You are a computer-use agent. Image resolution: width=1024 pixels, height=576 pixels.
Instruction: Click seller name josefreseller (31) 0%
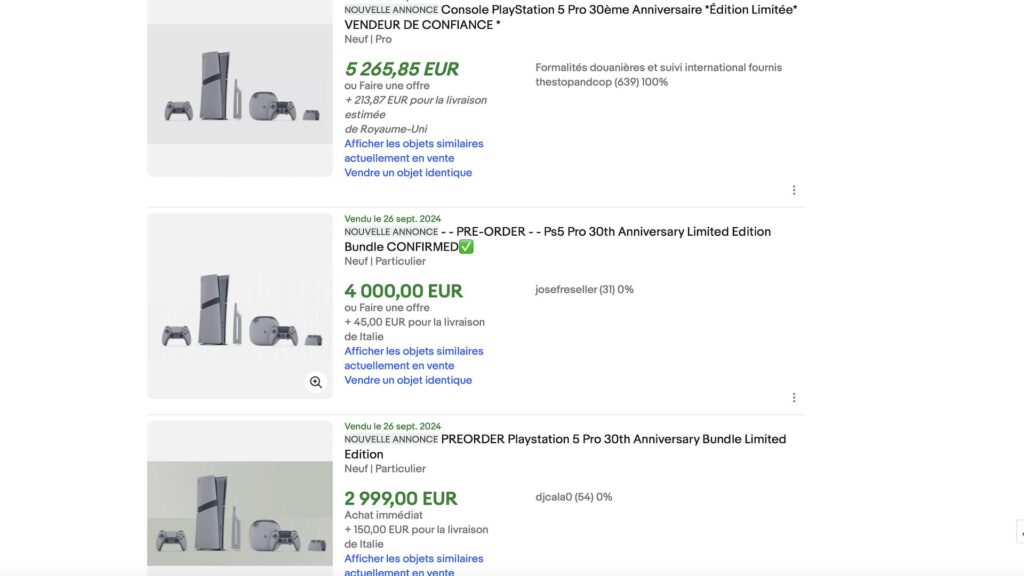click(x=584, y=289)
